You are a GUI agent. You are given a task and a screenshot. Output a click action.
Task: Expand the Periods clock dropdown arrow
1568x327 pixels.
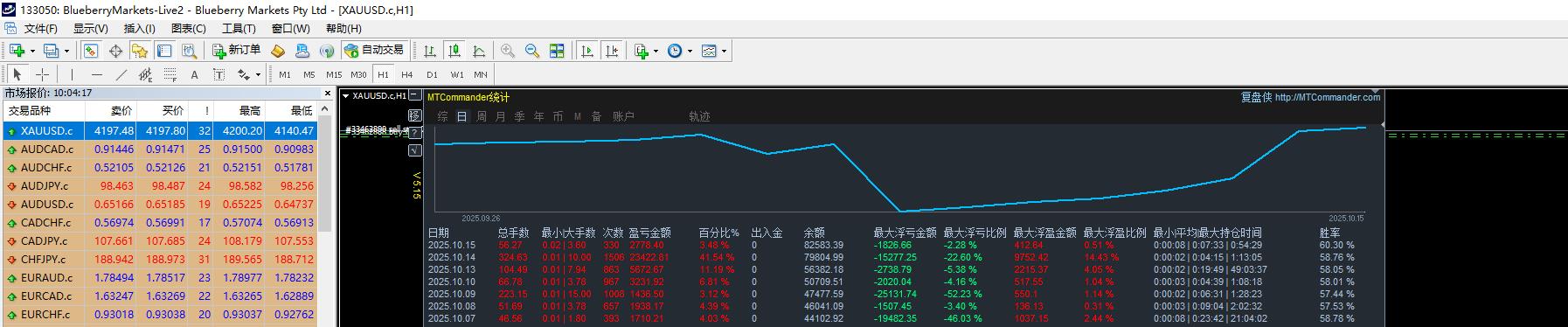click(690, 51)
